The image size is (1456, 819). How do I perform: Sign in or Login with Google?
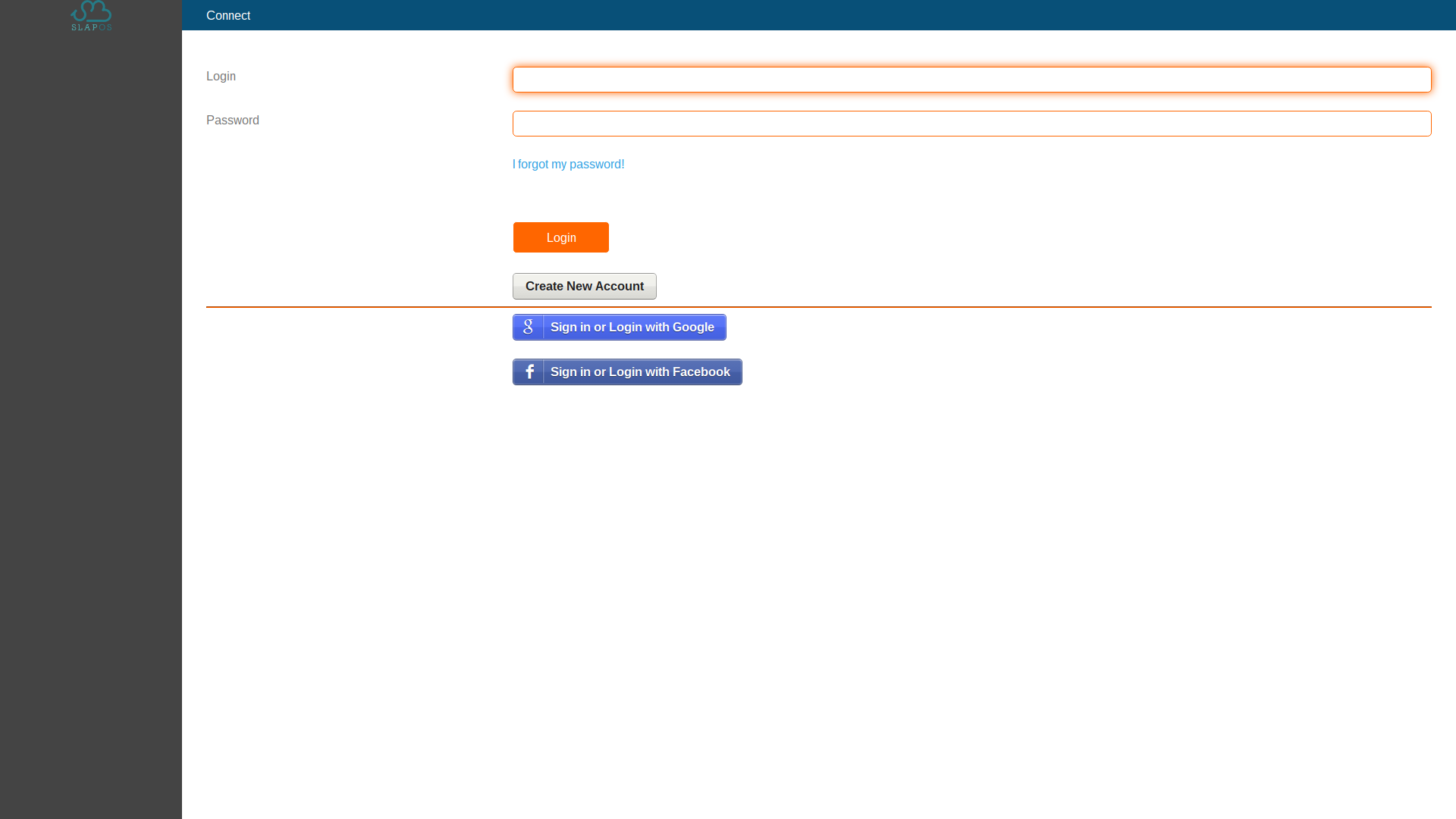[619, 326]
